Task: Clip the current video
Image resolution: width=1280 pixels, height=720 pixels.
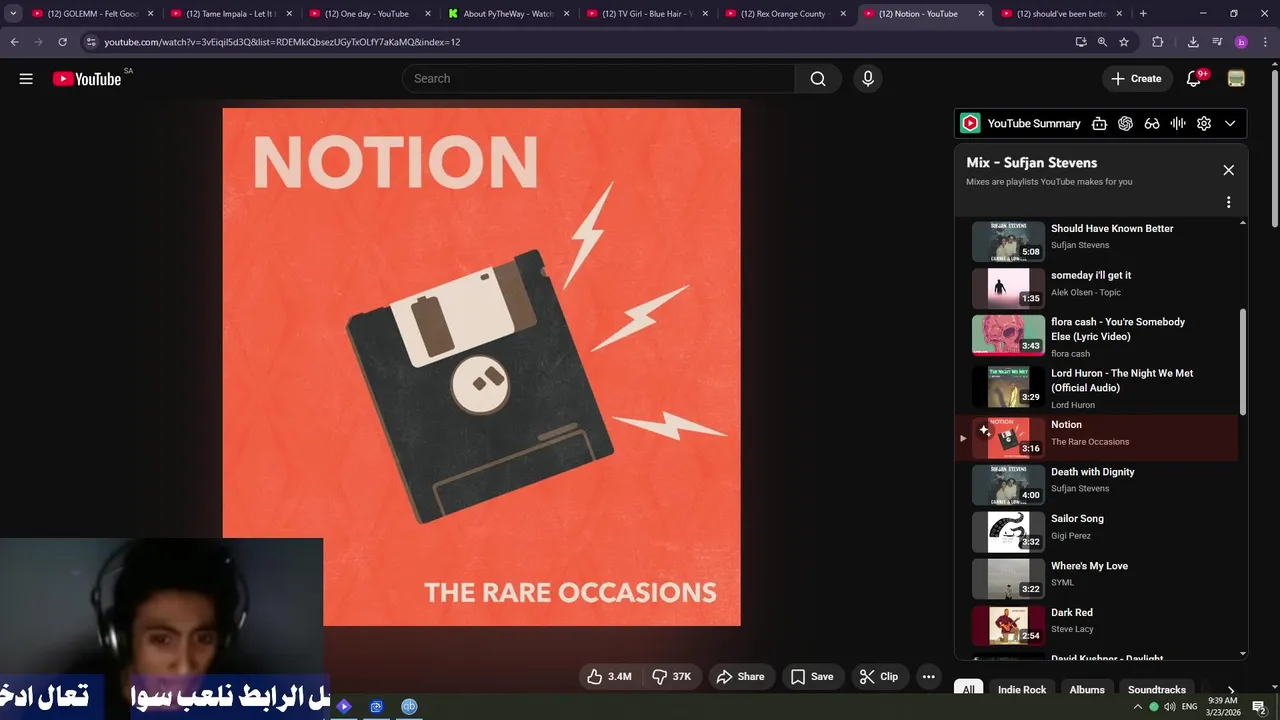Action: (879, 677)
